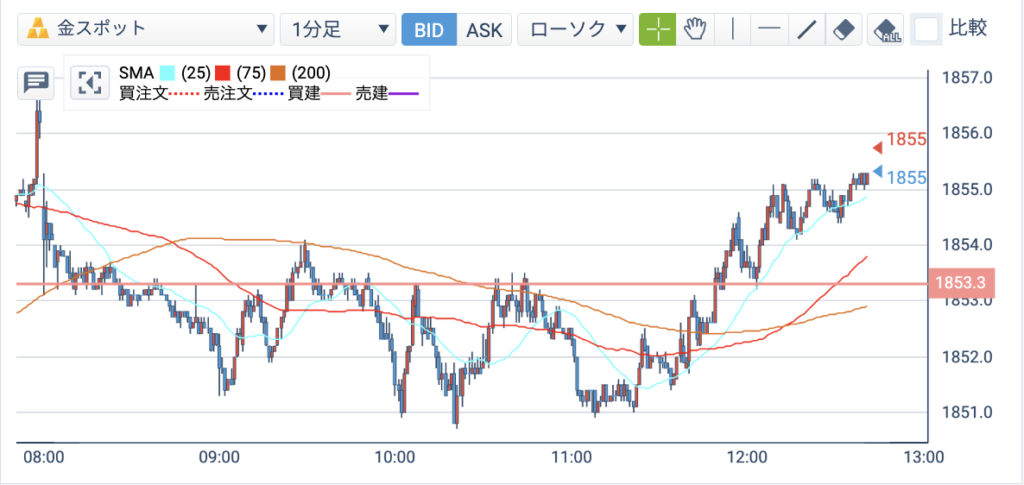Viewport: 1024px width, 485px height.
Task: Click the SMA indicator label
Action: (x=137, y=72)
